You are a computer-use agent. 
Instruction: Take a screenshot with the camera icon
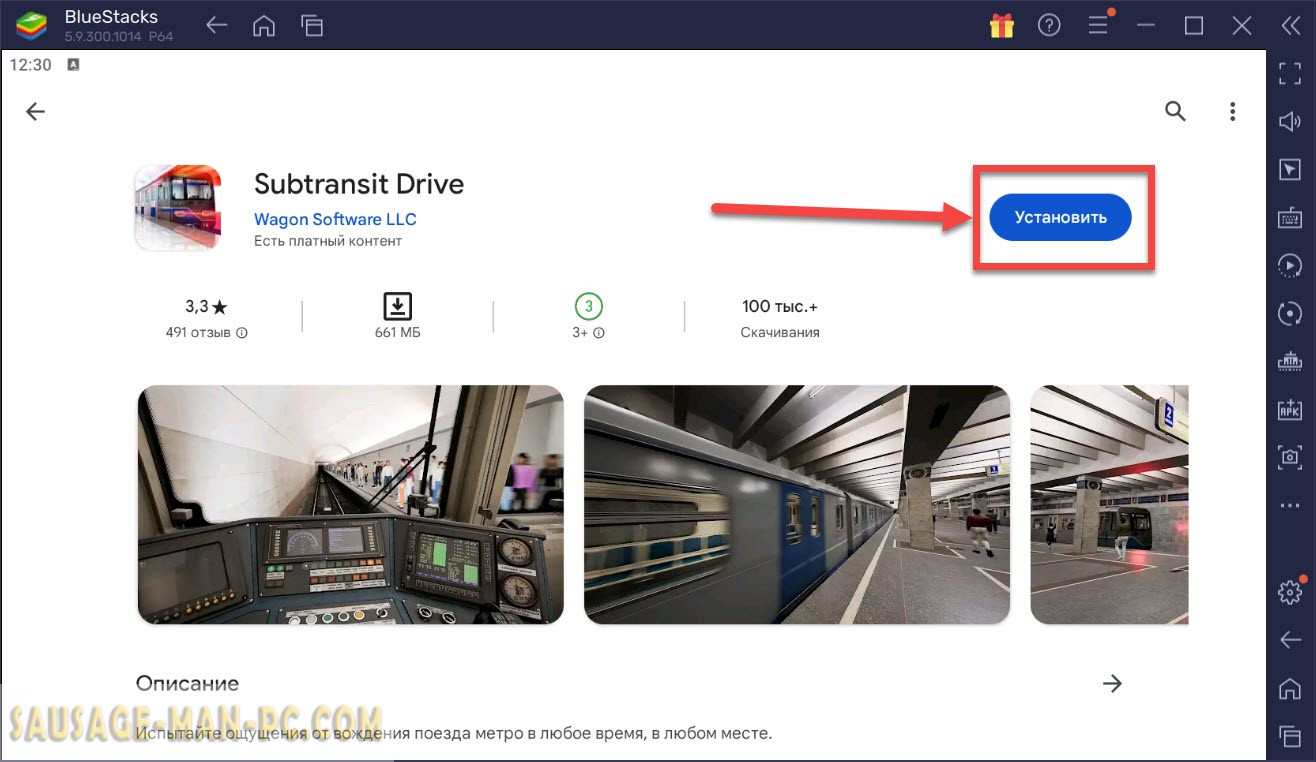[1290, 457]
